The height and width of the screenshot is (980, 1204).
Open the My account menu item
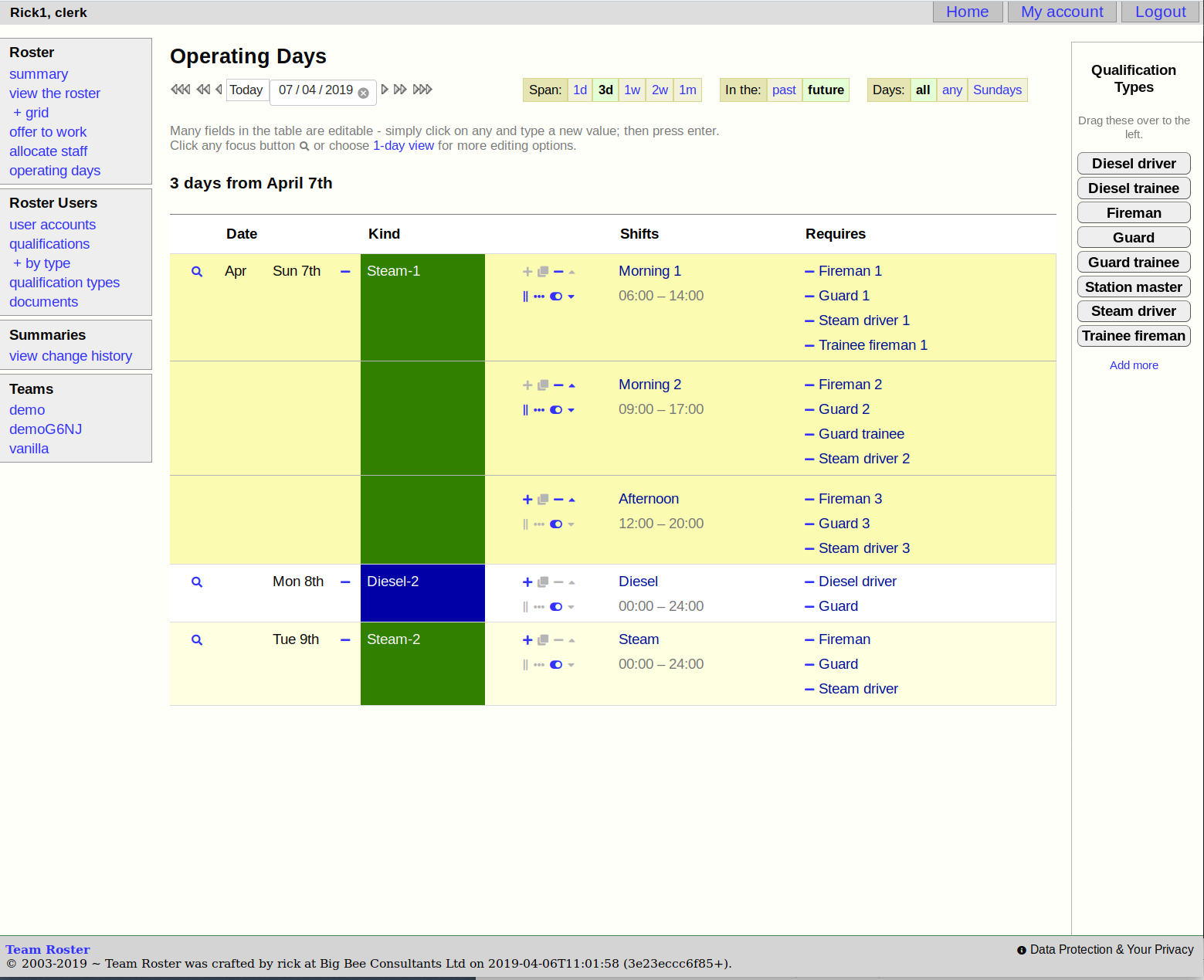click(x=1061, y=12)
